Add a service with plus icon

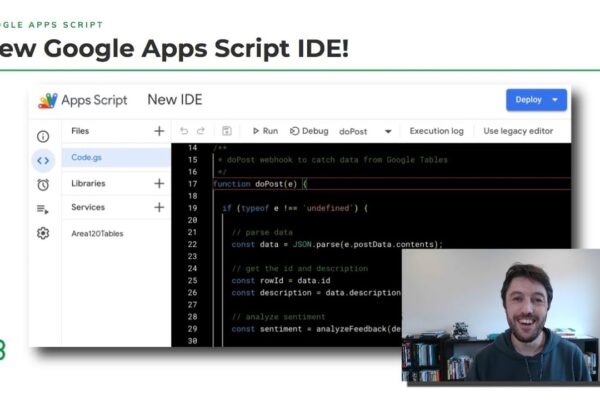(159, 207)
